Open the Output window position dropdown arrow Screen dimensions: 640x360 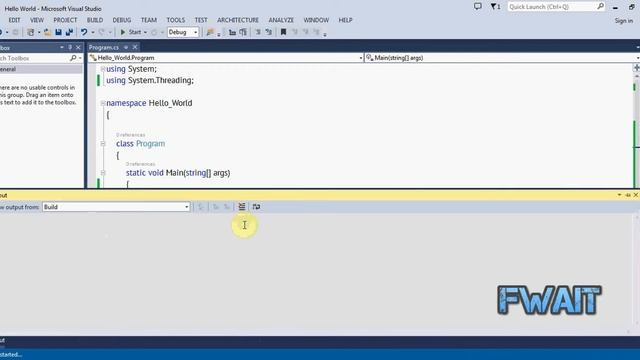[619, 195]
